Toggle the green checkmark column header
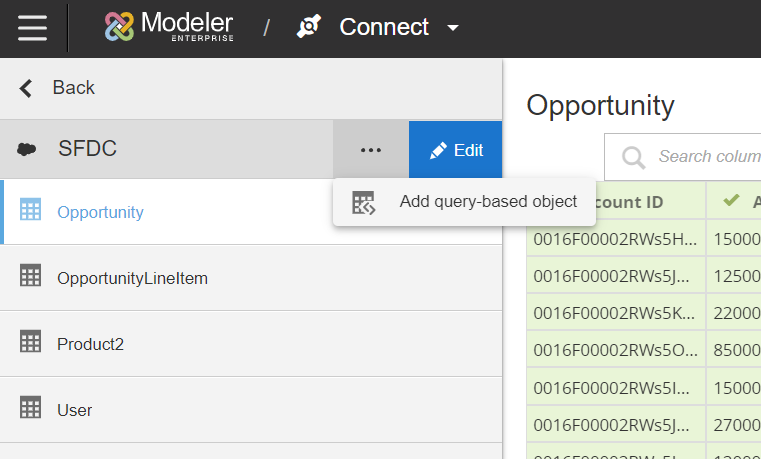Image resolution: width=761 pixels, height=459 pixels. tap(731, 202)
